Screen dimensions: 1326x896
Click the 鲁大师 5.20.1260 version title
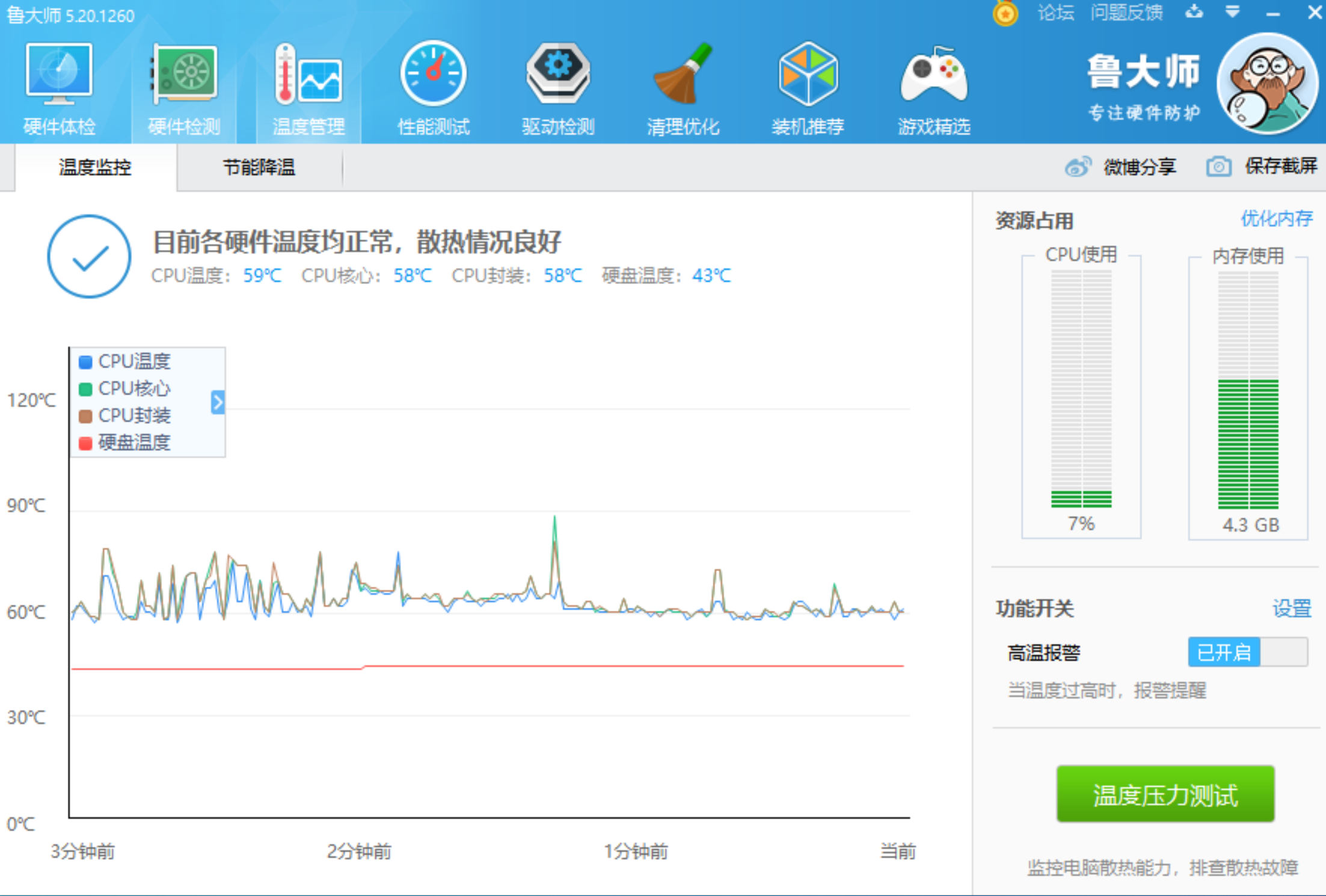70,15
